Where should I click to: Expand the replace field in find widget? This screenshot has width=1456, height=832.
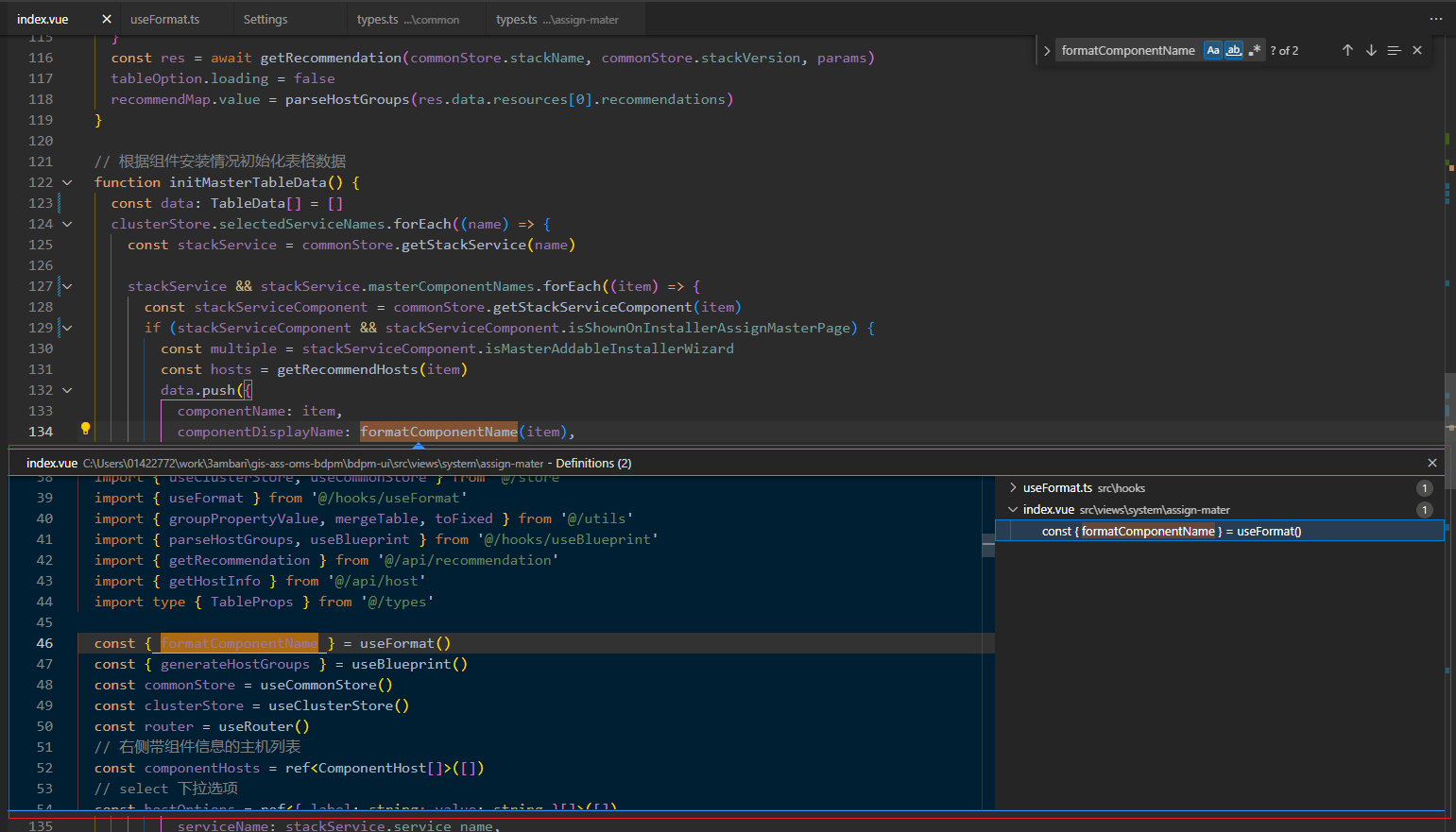pyautogui.click(x=1047, y=50)
